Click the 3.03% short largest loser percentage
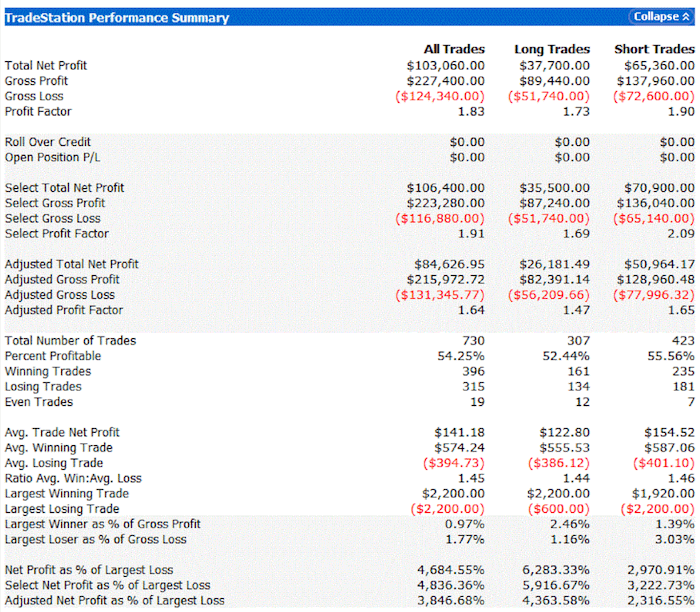The width and height of the screenshot is (700, 612). 675,539
